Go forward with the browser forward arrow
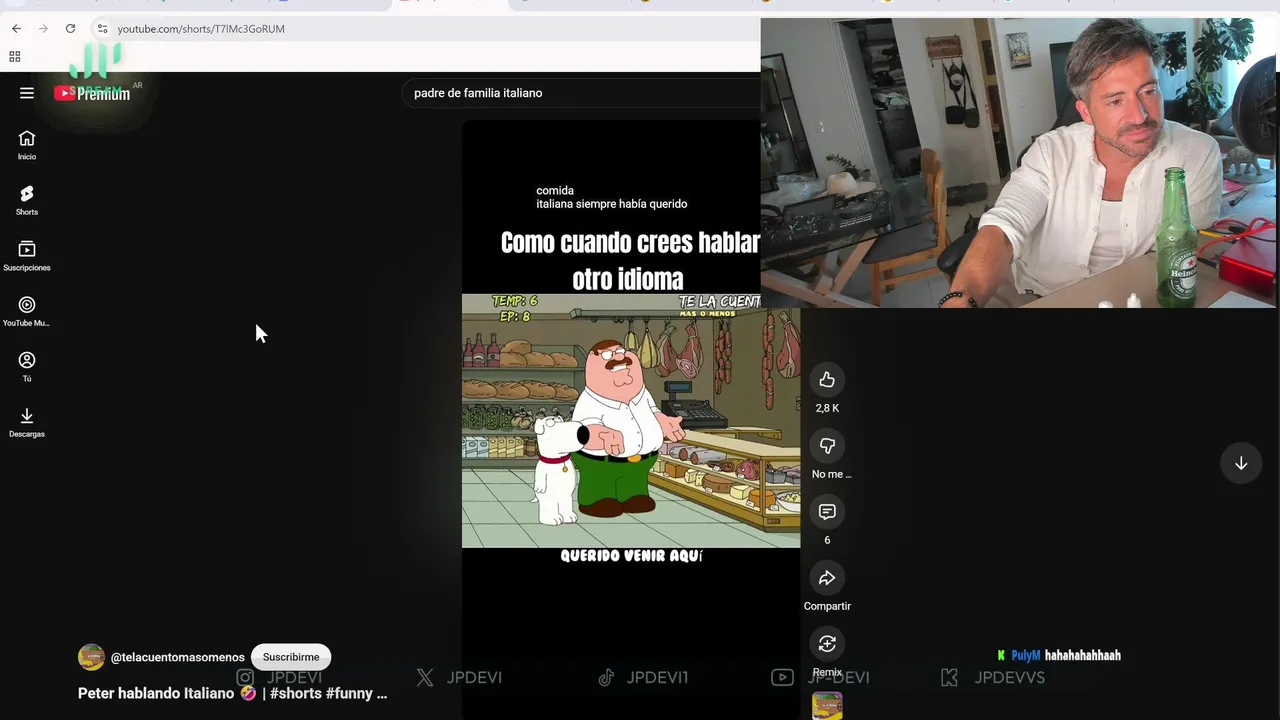The height and width of the screenshot is (720, 1280). click(43, 29)
